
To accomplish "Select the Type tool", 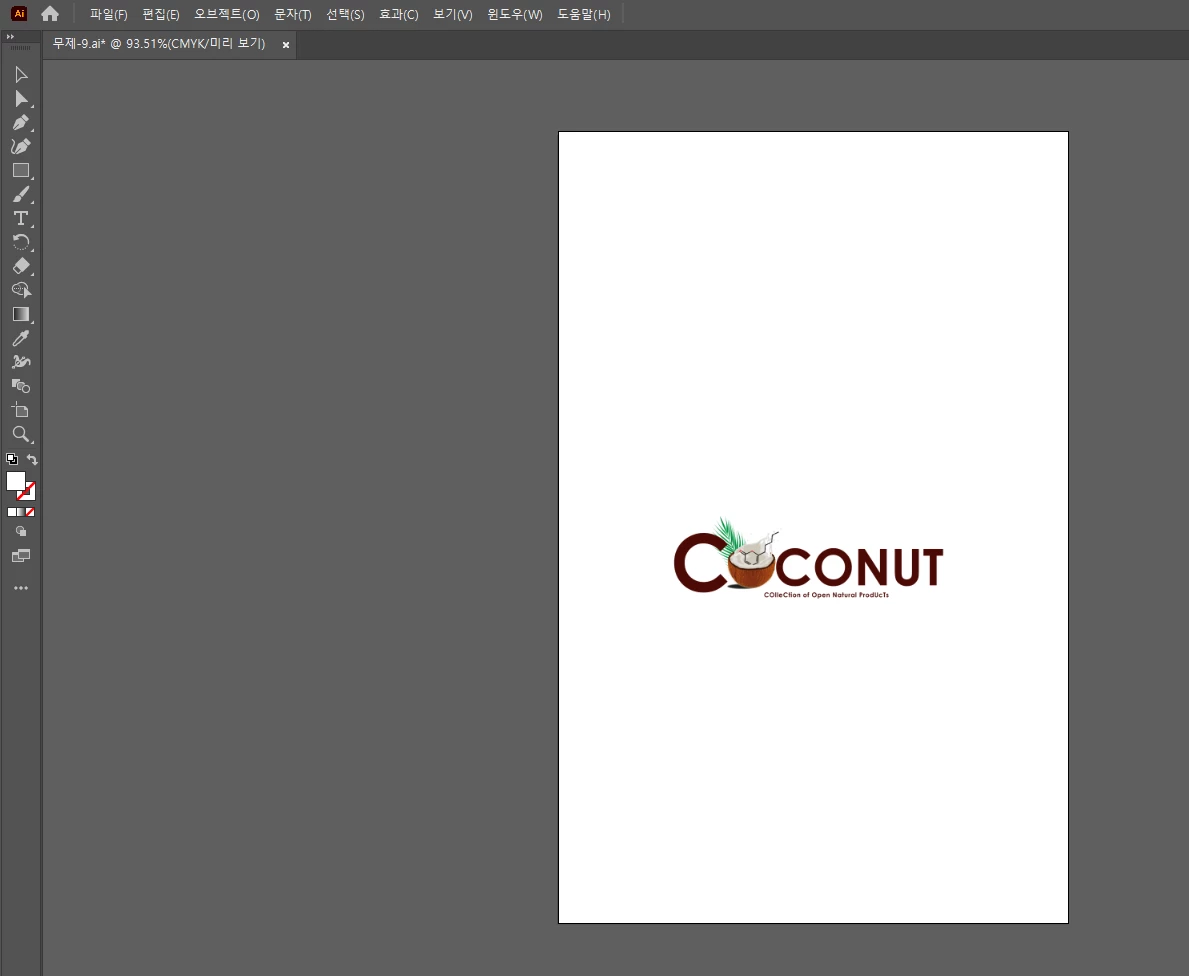I will [21, 218].
